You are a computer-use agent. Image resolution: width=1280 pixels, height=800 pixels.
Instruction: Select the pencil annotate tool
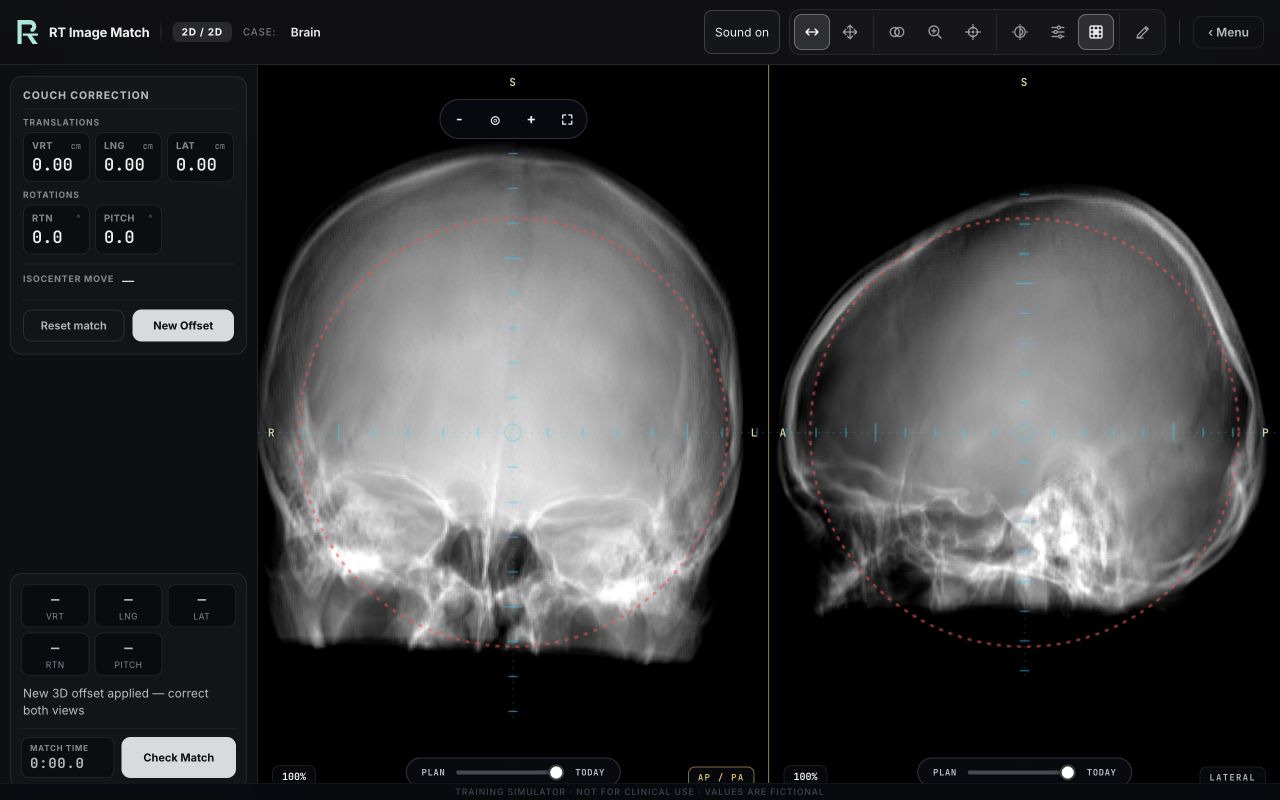point(1143,32)
